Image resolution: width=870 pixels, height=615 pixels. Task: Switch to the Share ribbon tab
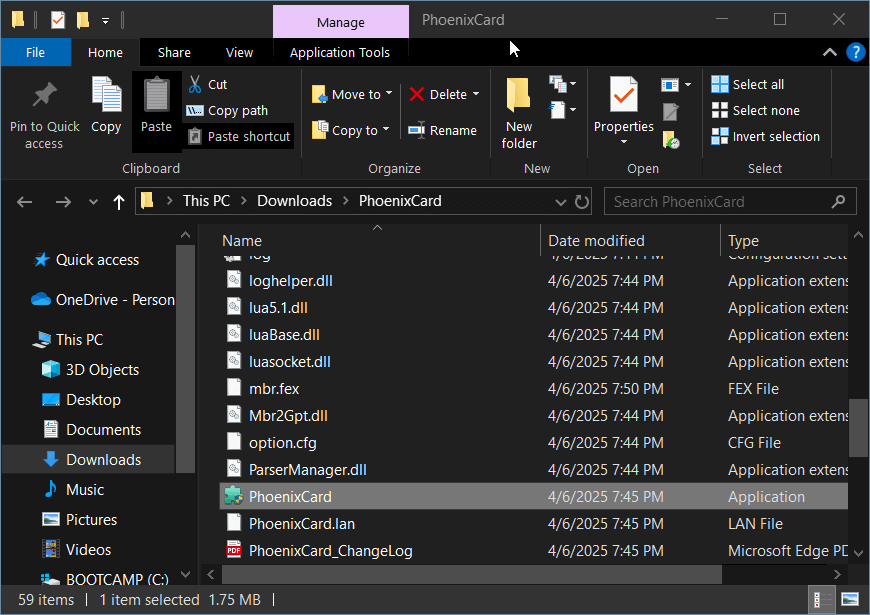(174, 52)
